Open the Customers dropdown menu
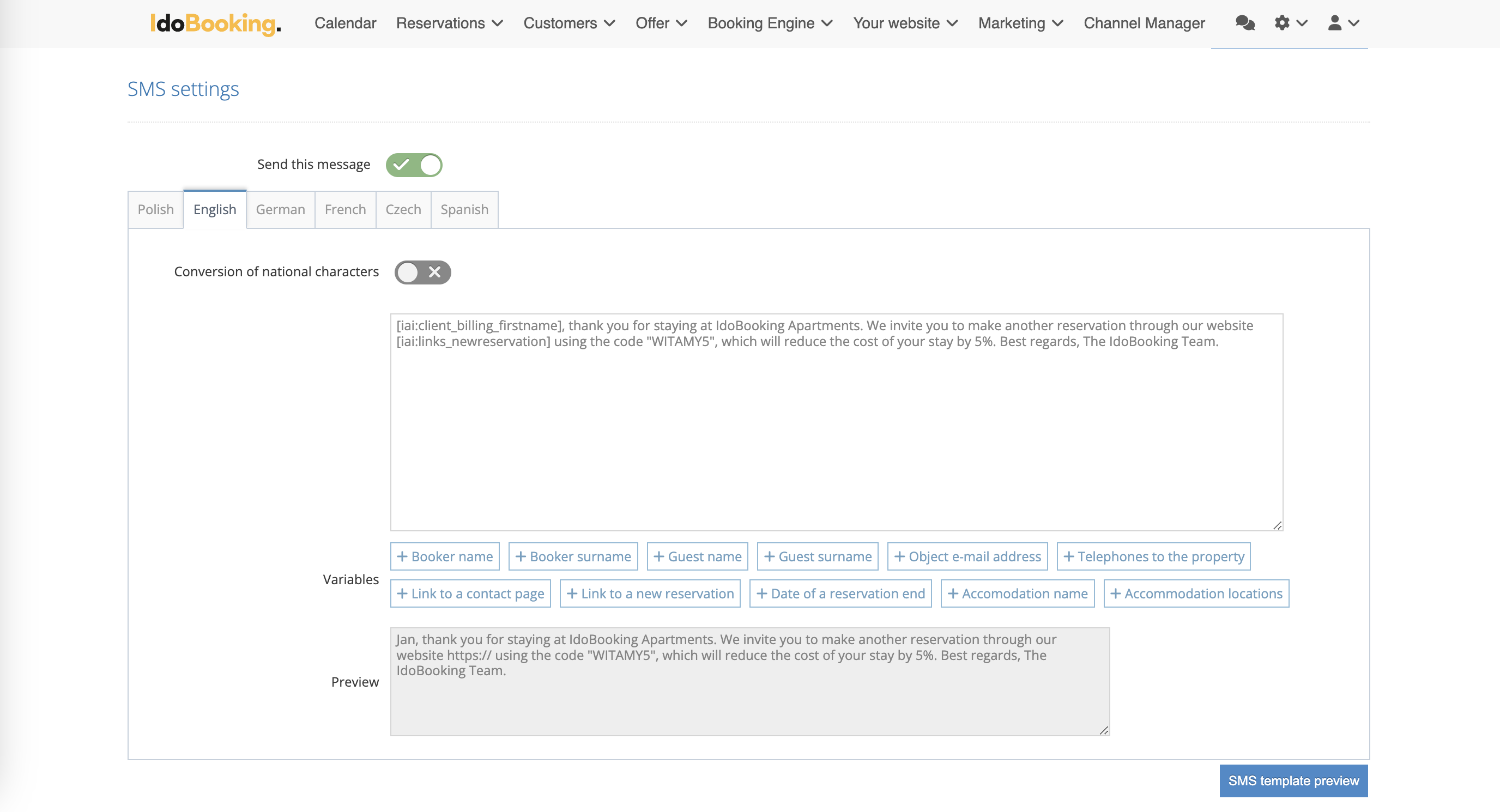The height and width of the screenshot is (812, 1500). (569, 23)
